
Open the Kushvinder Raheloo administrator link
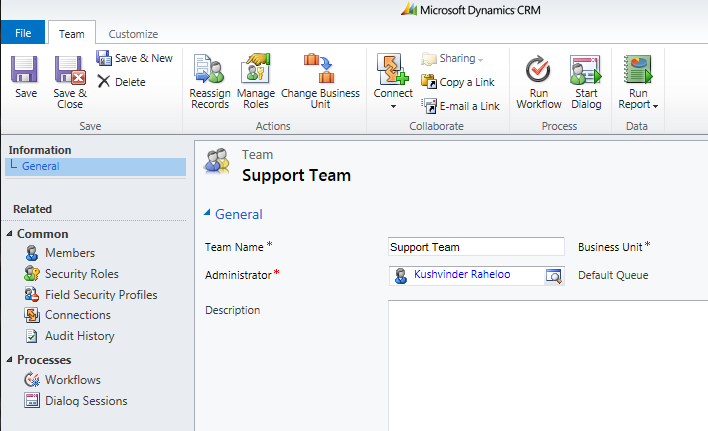point(462,274)
